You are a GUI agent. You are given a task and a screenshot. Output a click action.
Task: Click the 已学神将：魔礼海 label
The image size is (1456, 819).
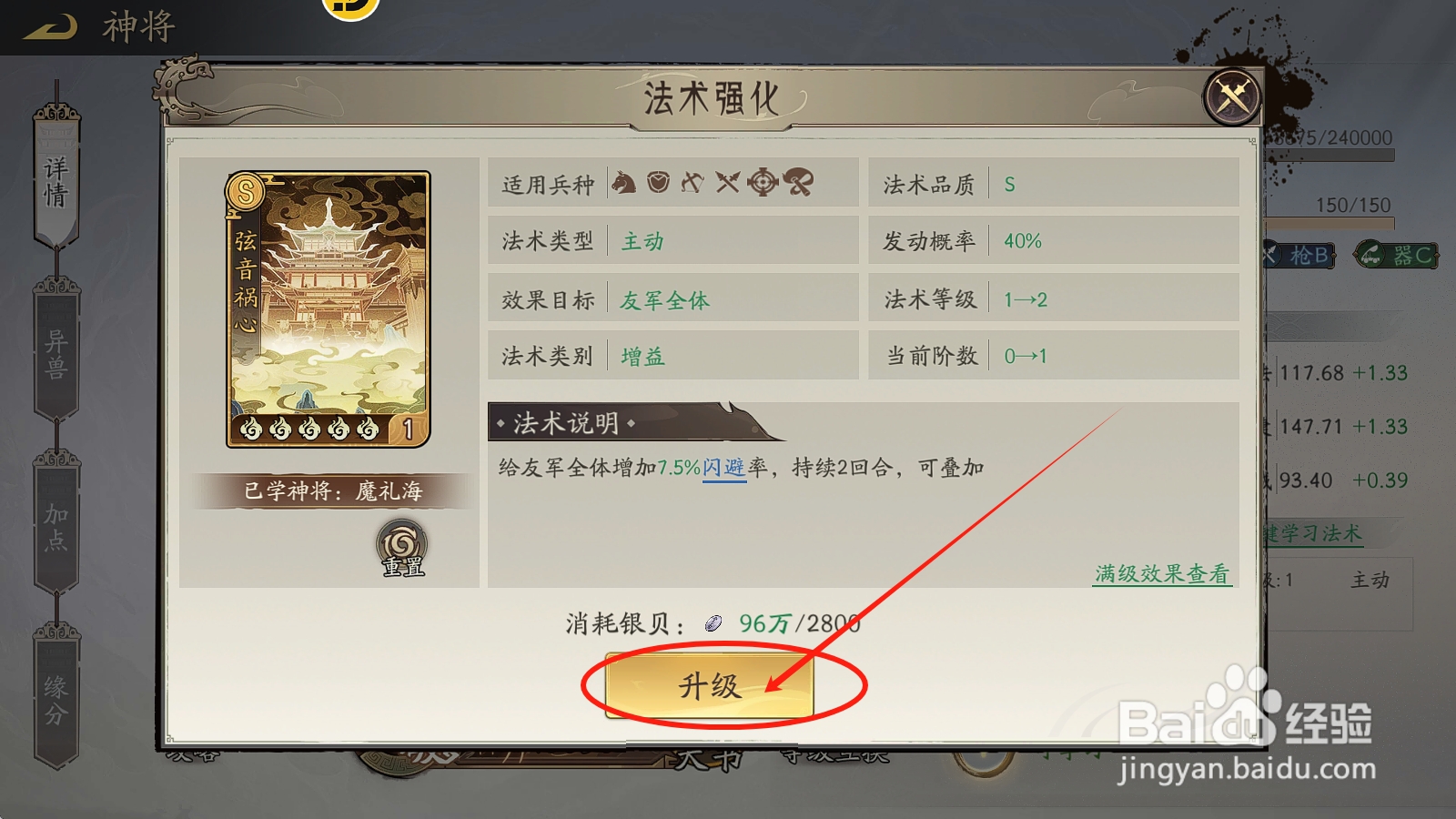333,491
